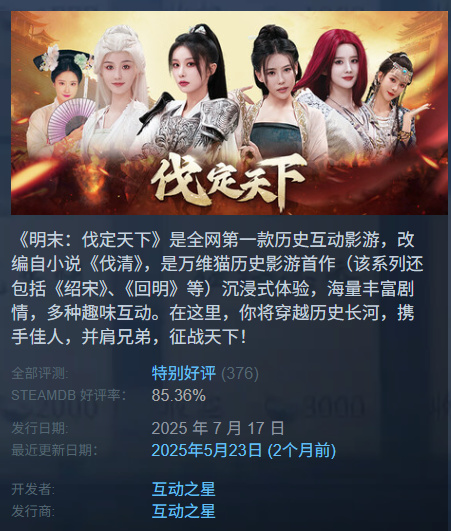The height and width of the screenshot is (531, 451).
Task: Click the 伐定天下 calligraphy logo in banner
Action: (229, 180)
